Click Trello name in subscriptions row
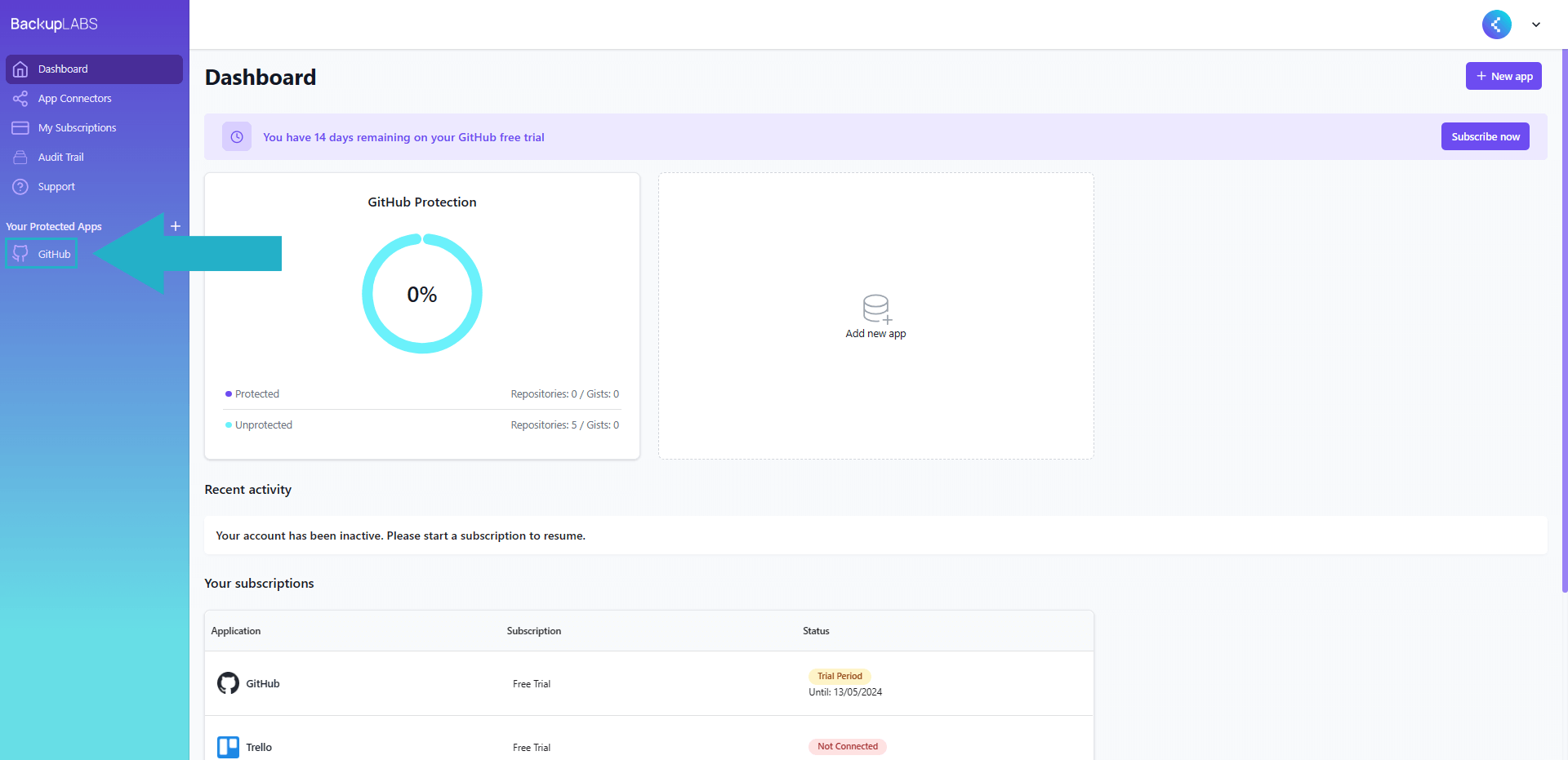This screenshot has height=760, width=1568. pyautogui.click(x=259, y=748)
